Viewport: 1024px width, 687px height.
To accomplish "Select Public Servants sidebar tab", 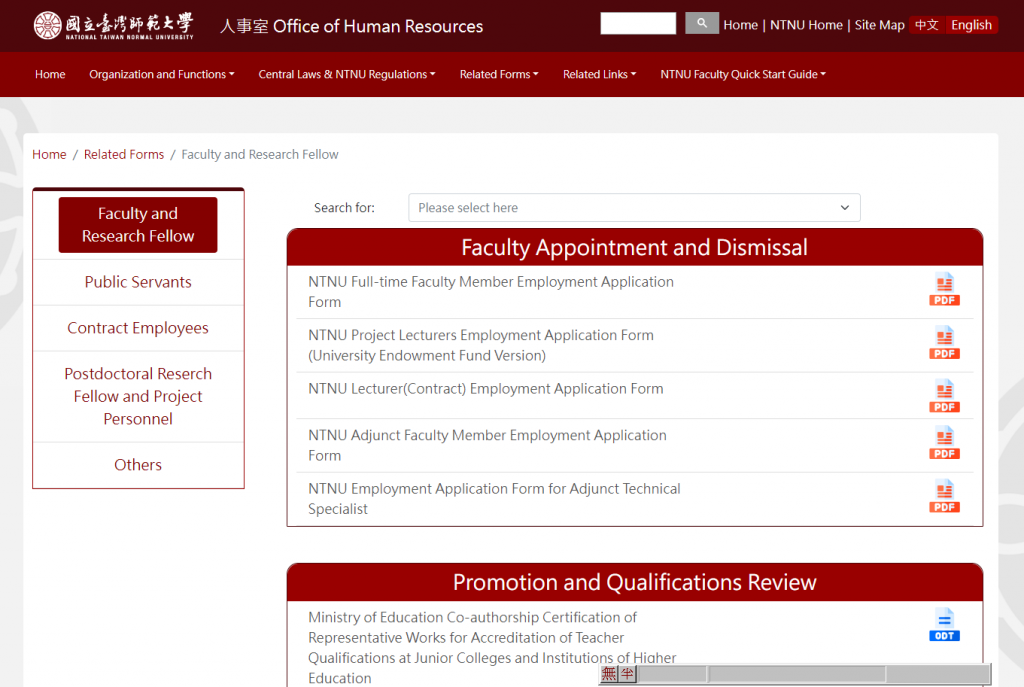I will pos(138,282).
